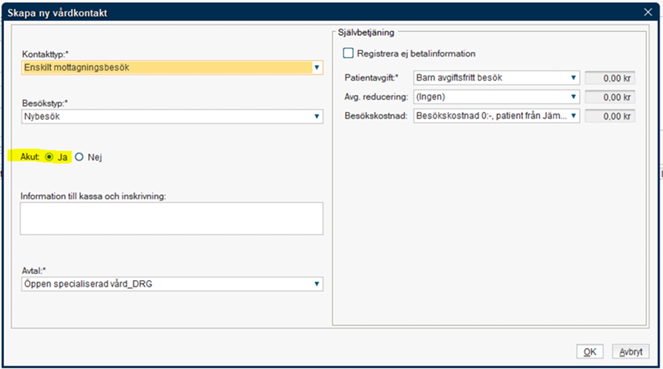Cancel with the Avbryt button
Viewport: 663px width, 369px height.
pyautogui.click(x=631, y=352)
